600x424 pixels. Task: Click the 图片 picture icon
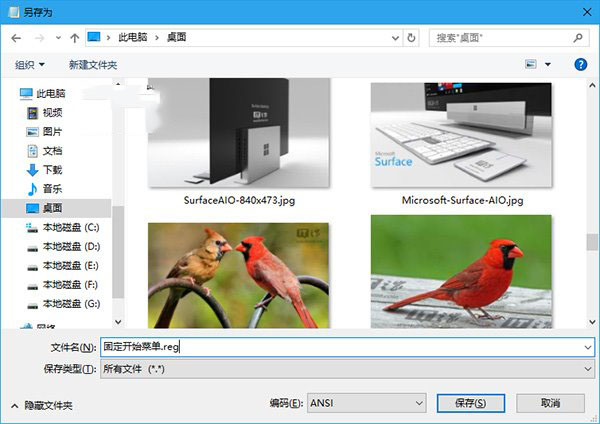point(33,132)
